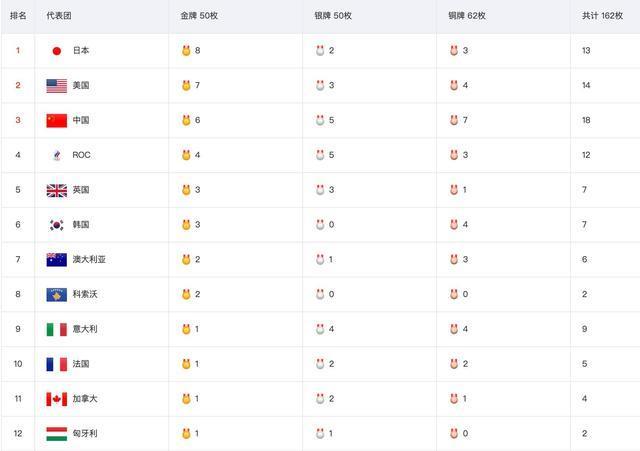Click the Japan flag icon
Image resolution: width=640 pixels, height=451 pixels.
[57, 51]
